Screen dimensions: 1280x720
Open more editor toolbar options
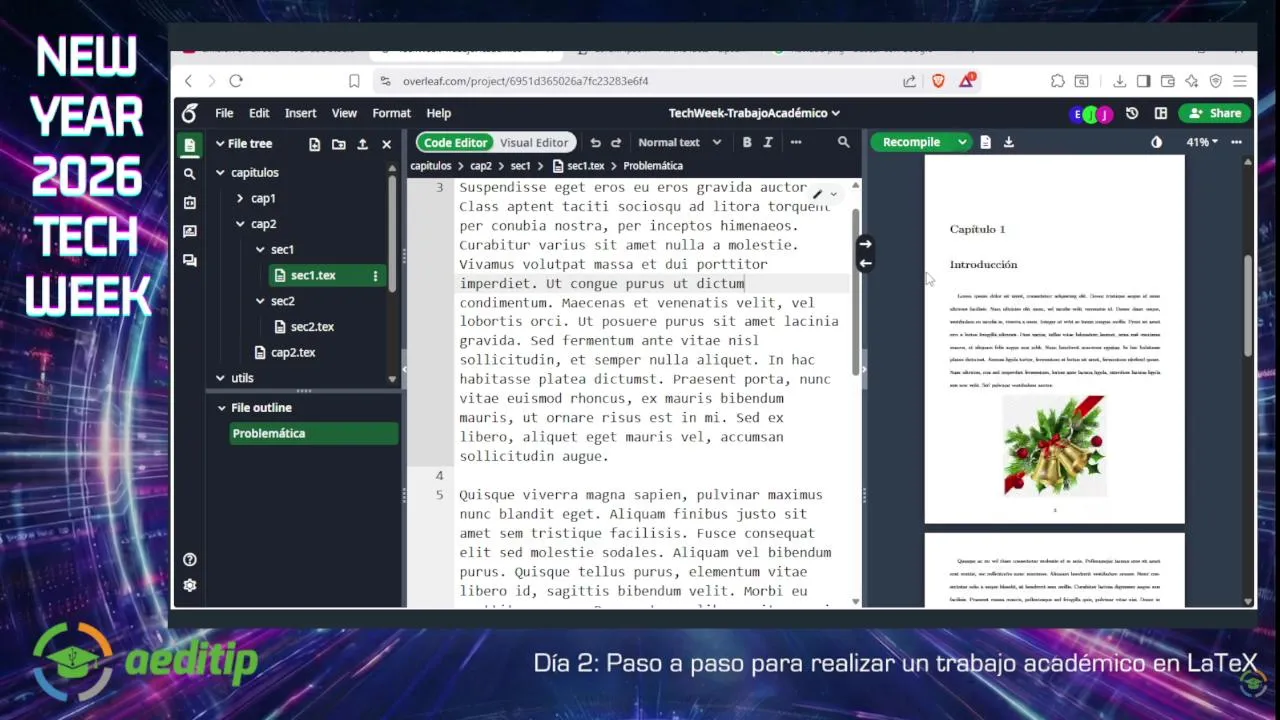[796, 143]
